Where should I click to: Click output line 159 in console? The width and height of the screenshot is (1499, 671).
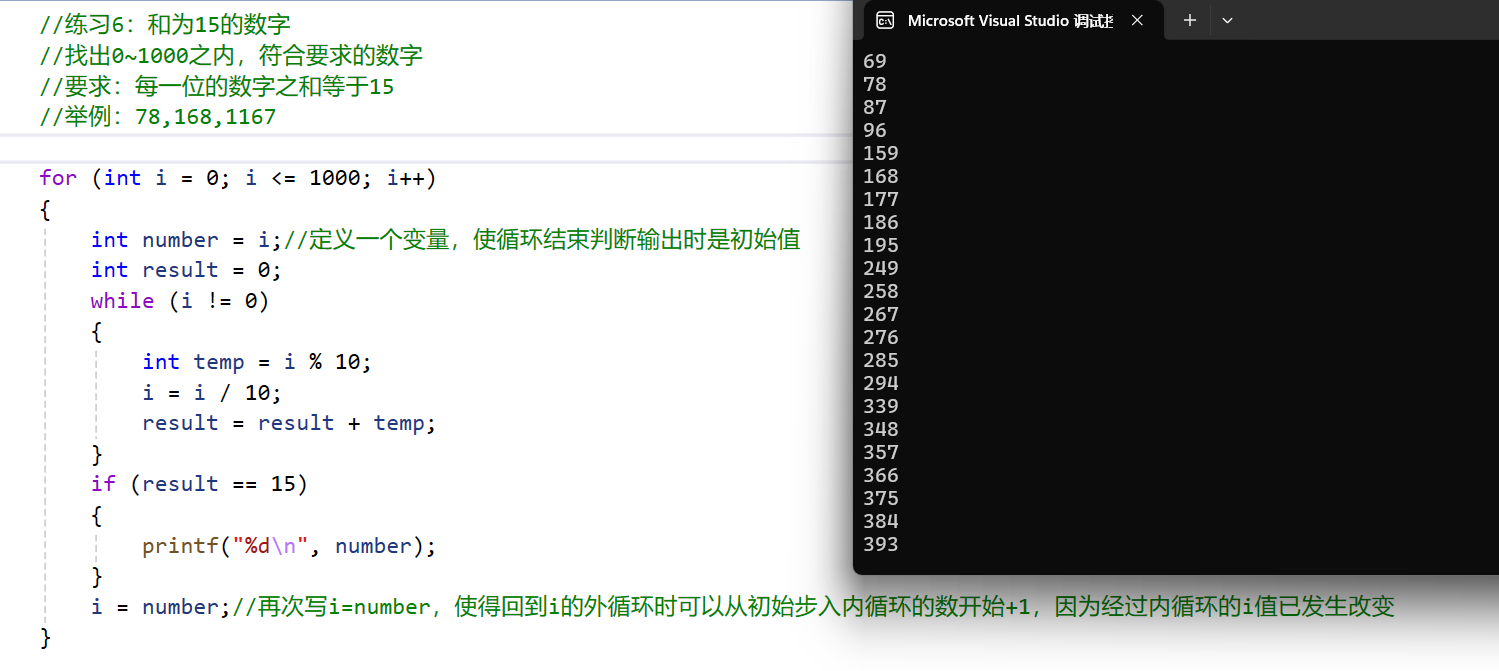880,153
